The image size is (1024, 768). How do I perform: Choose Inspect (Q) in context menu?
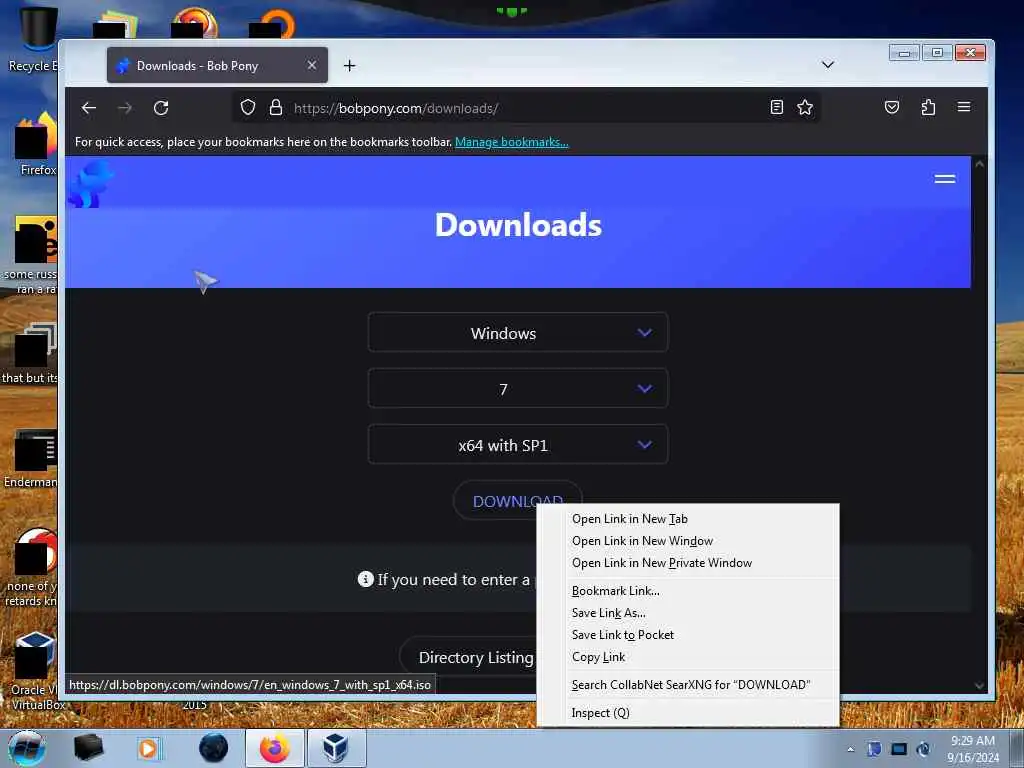click(x=688, y=713)
